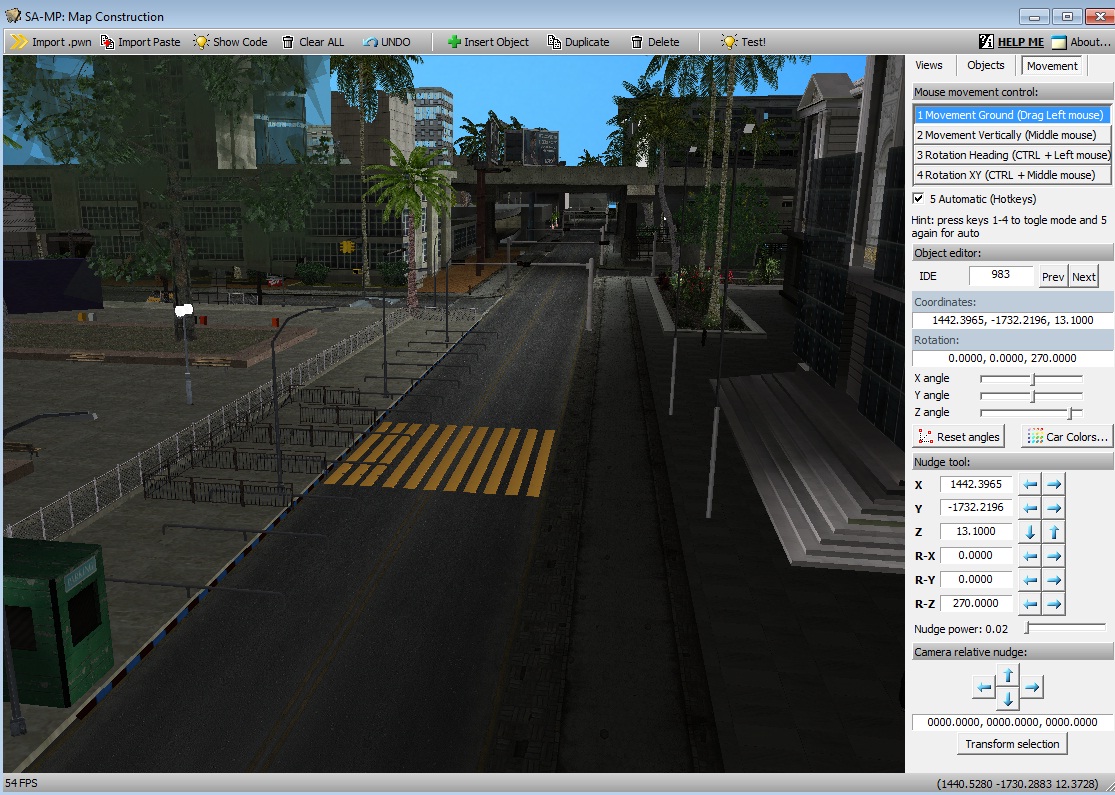
Task: Click the R-Y rotation value field
Action: [x=976, y=580]
